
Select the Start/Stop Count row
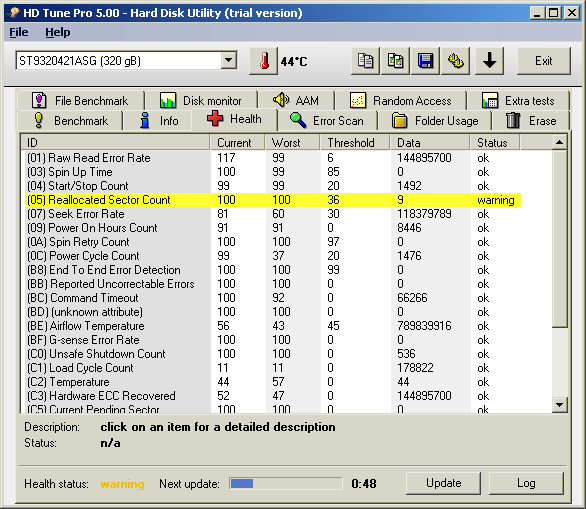coord(273,186)
